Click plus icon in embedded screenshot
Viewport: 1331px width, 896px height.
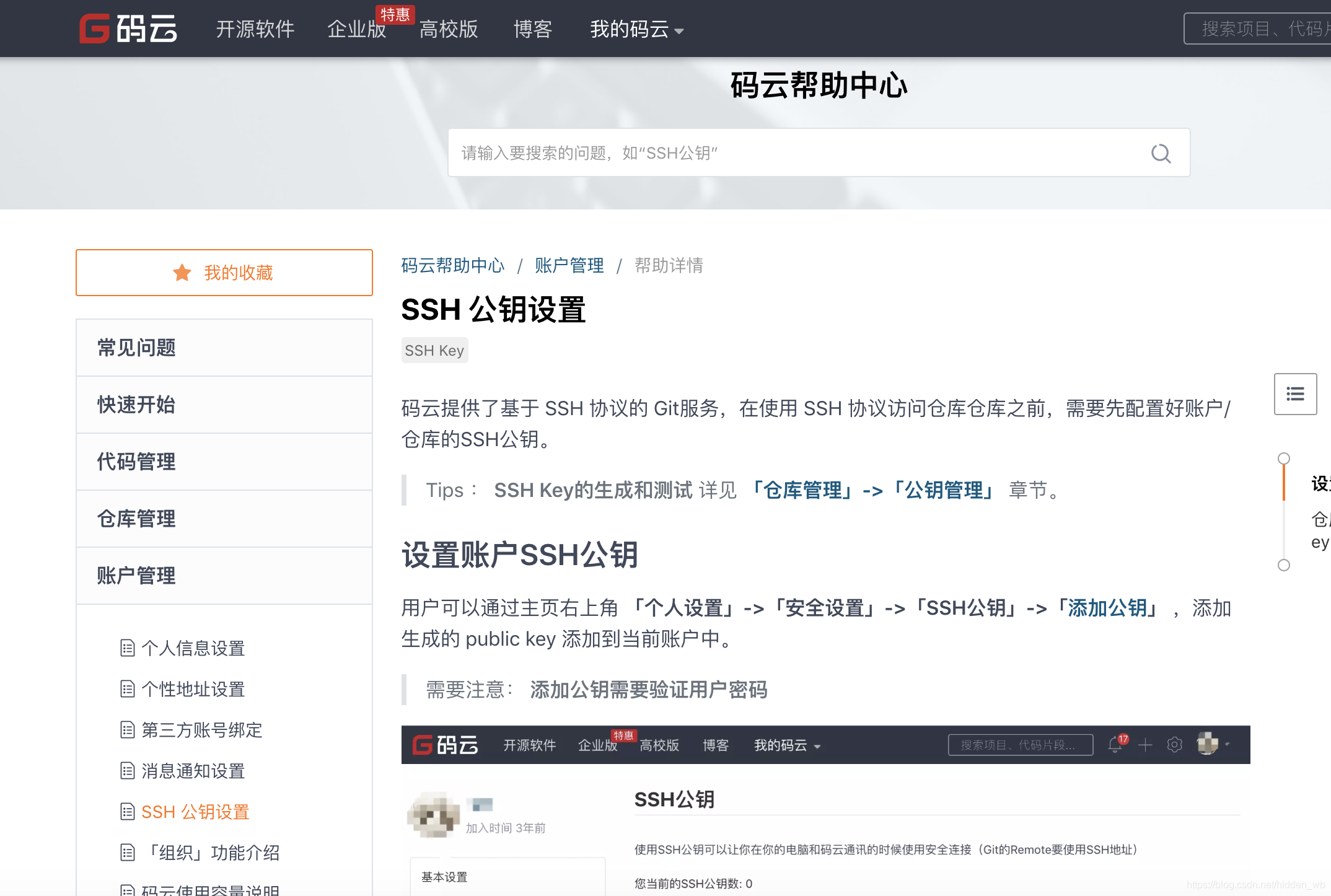1145,745
